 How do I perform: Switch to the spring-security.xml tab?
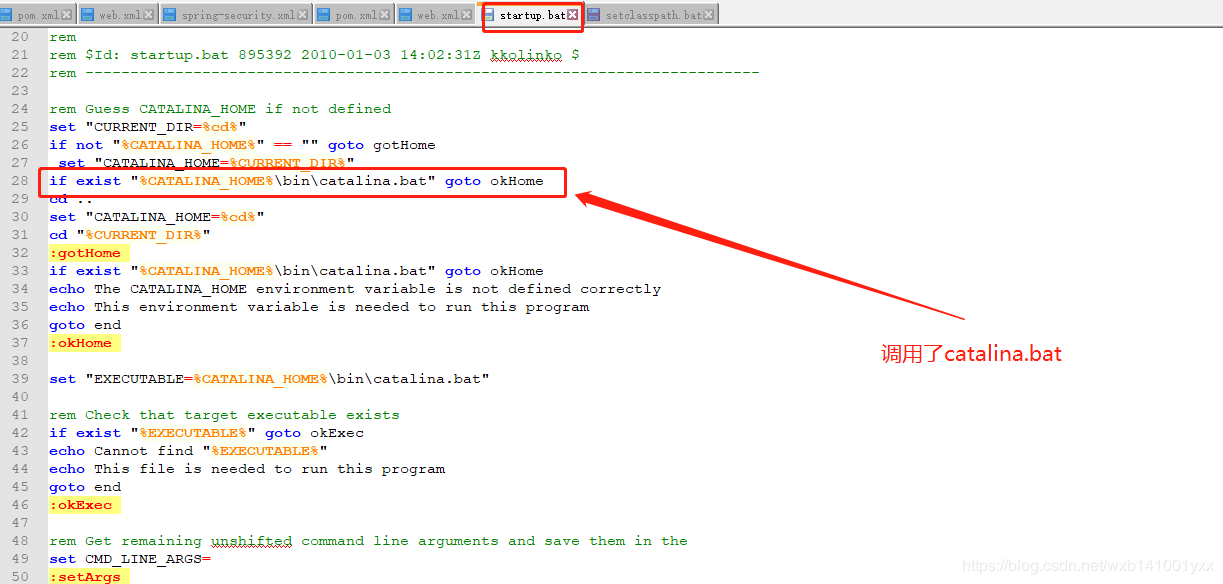(235, 15)
